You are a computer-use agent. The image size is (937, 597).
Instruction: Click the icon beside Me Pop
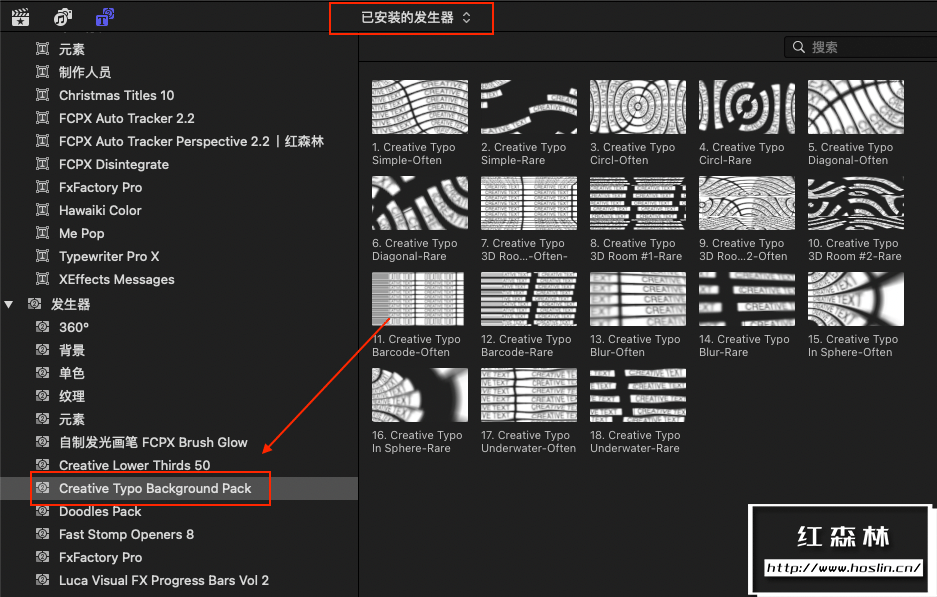(42, 233)
